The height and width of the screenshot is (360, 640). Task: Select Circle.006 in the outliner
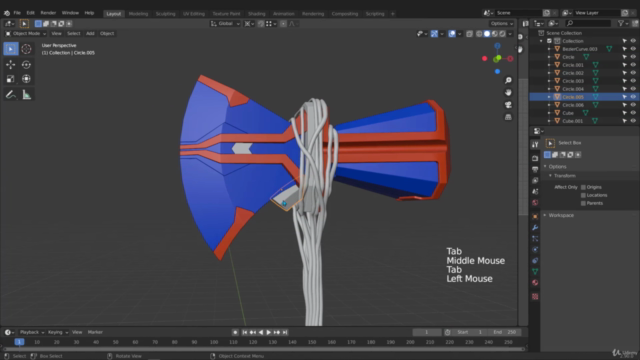pyautogui.click(x=573, y=105)
